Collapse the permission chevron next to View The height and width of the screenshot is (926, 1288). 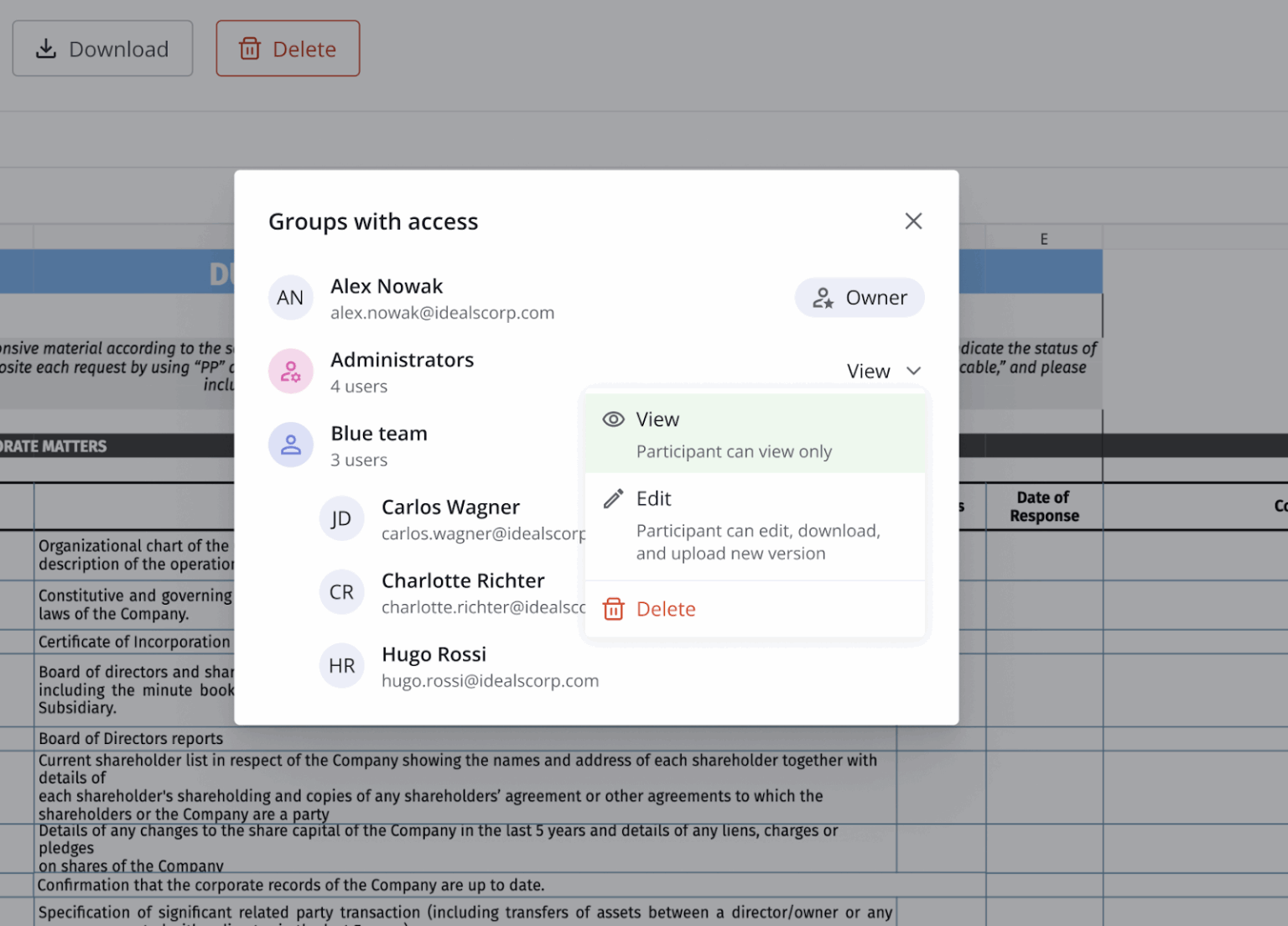(x=914, y=371)
